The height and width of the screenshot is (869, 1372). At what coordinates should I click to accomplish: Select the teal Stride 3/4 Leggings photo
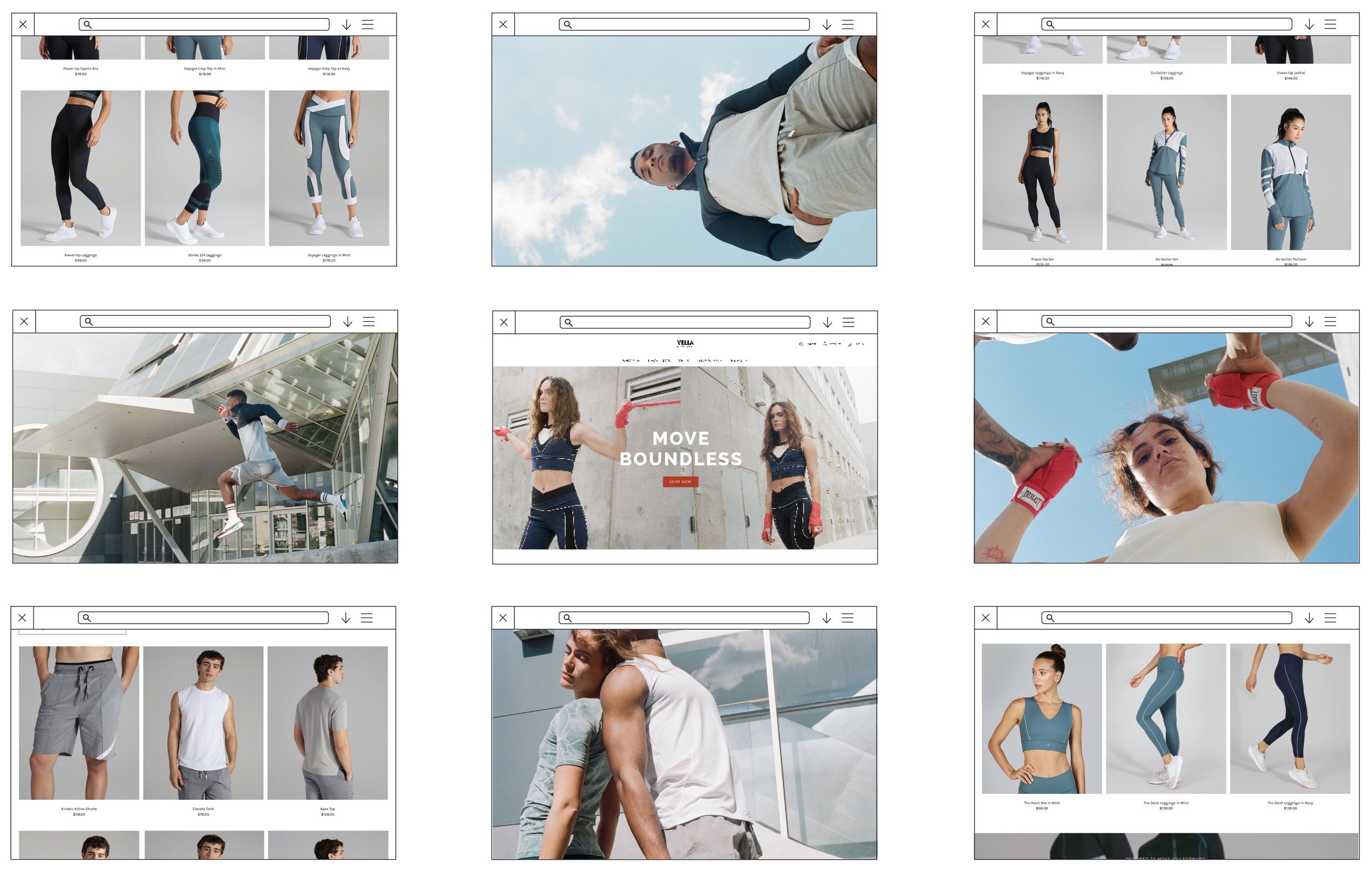(205, 168)
